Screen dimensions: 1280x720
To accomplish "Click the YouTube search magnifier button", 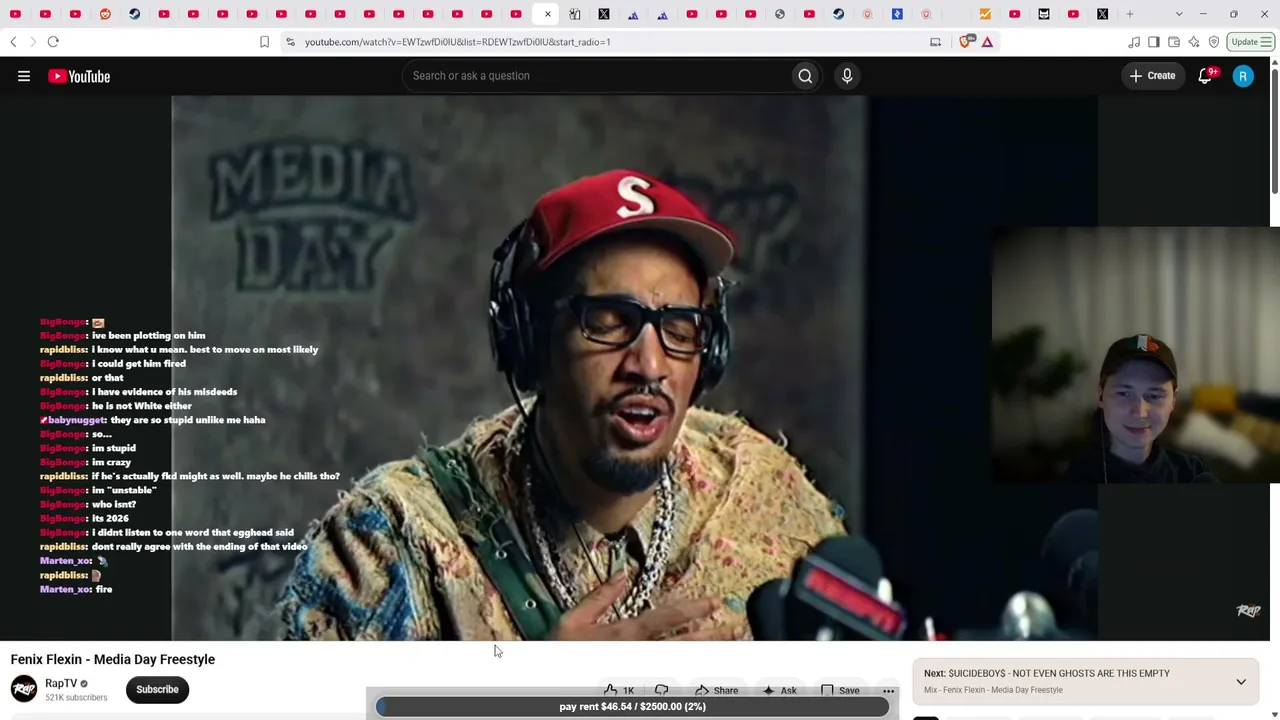I will tap(805, 76).
